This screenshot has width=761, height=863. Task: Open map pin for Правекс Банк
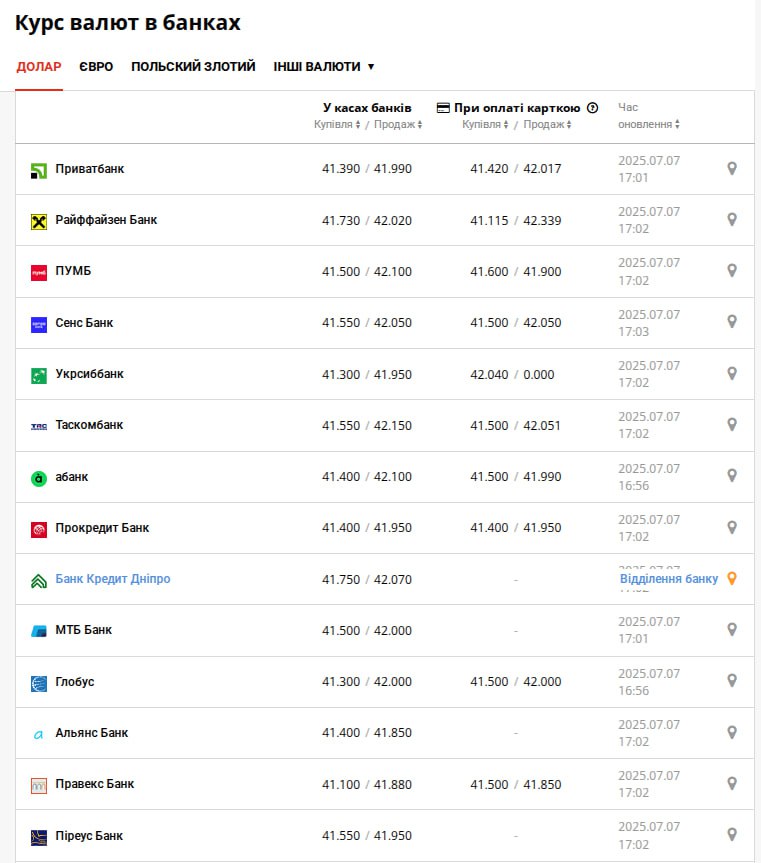coord(732,783)
